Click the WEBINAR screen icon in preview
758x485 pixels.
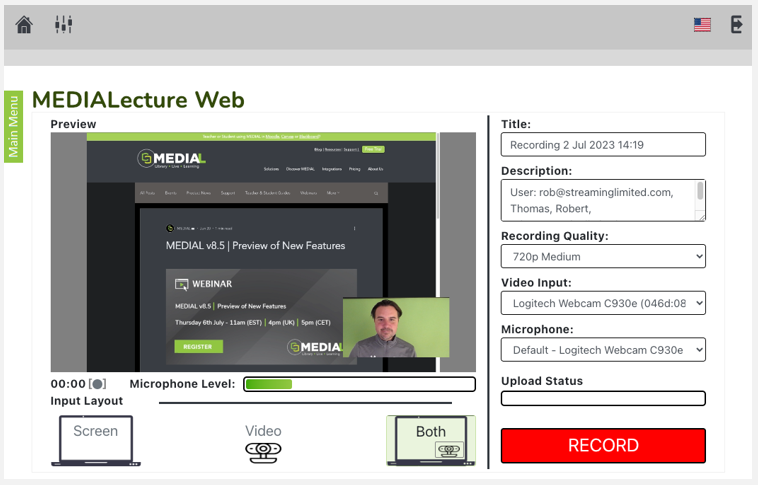point(181,284)
